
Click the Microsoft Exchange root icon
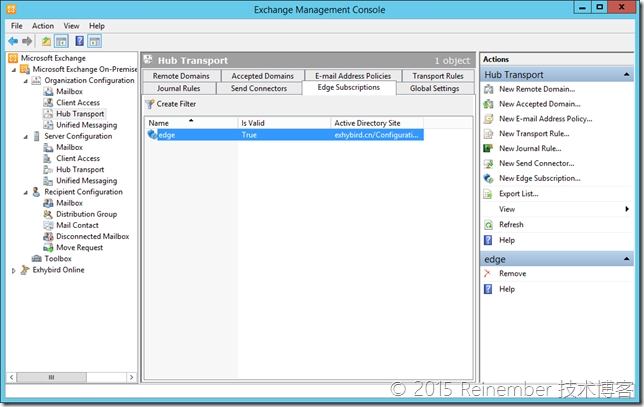coord(13,58)
